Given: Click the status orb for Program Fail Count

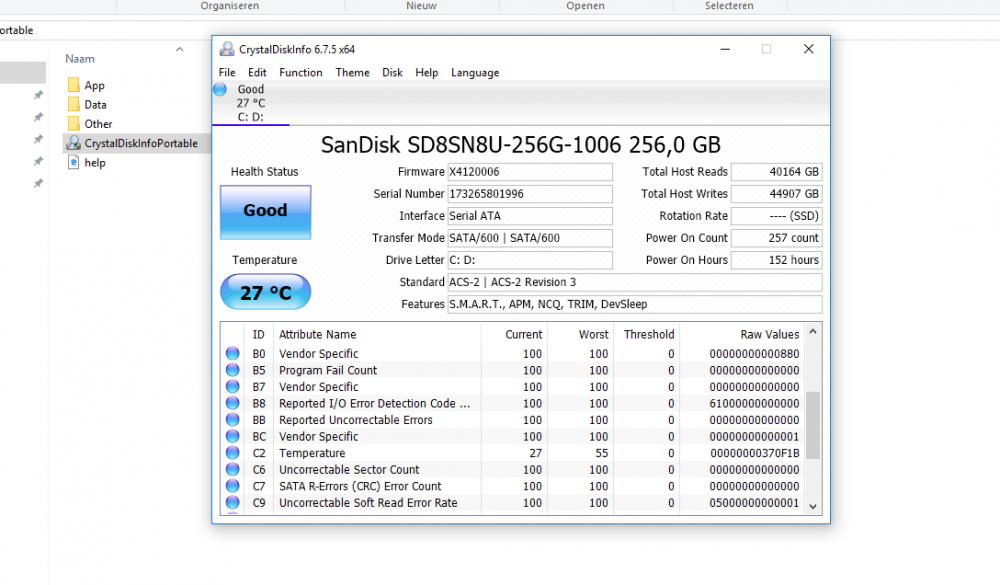Looking at the screenshot, I should 233,370.
